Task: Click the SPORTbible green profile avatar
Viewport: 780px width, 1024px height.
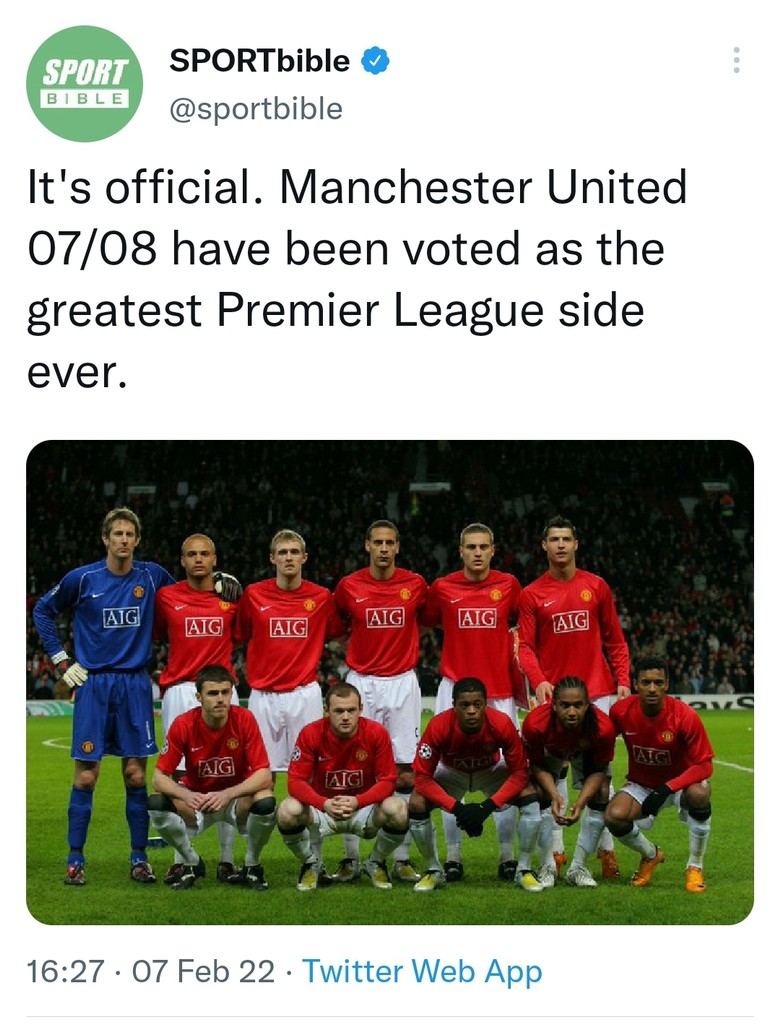Action: 84,84
